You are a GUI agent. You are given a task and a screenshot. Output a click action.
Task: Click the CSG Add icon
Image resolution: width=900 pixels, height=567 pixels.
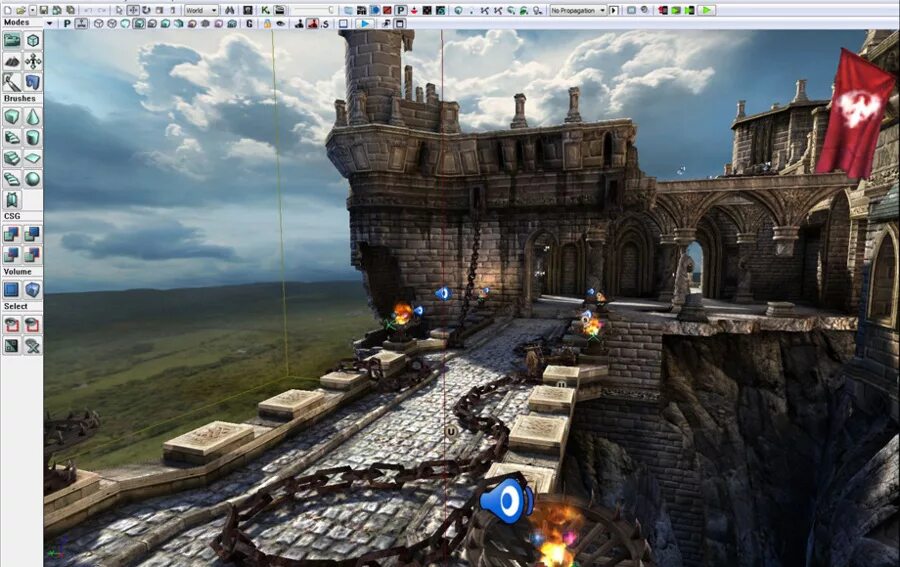pos(12,234)
